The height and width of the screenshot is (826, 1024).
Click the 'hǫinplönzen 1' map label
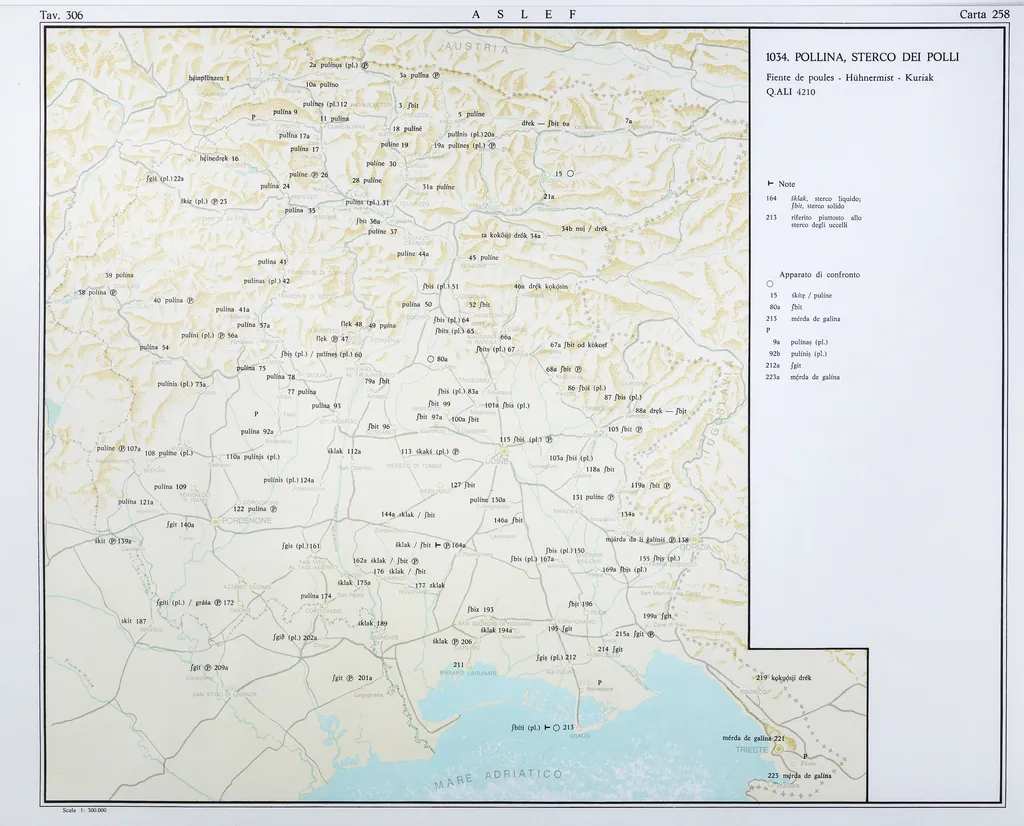pos(209,77)
